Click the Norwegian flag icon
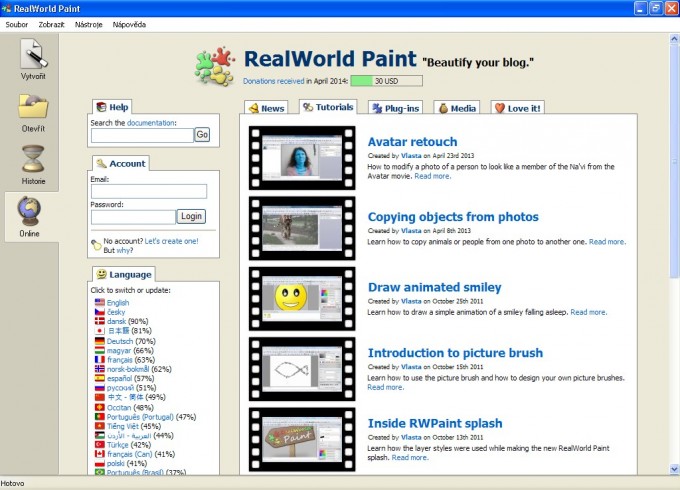This screenshot has width=680, height=490. 100,369
